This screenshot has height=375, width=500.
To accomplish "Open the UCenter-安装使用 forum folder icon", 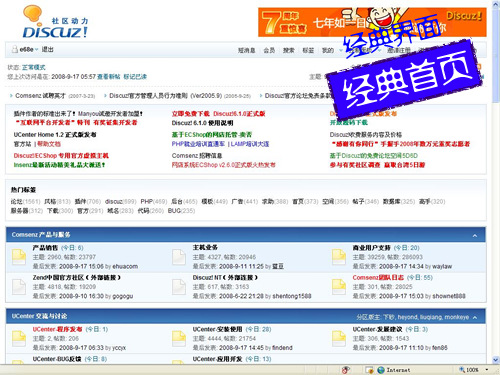I will pyautogui.click(x=179, y=339).
